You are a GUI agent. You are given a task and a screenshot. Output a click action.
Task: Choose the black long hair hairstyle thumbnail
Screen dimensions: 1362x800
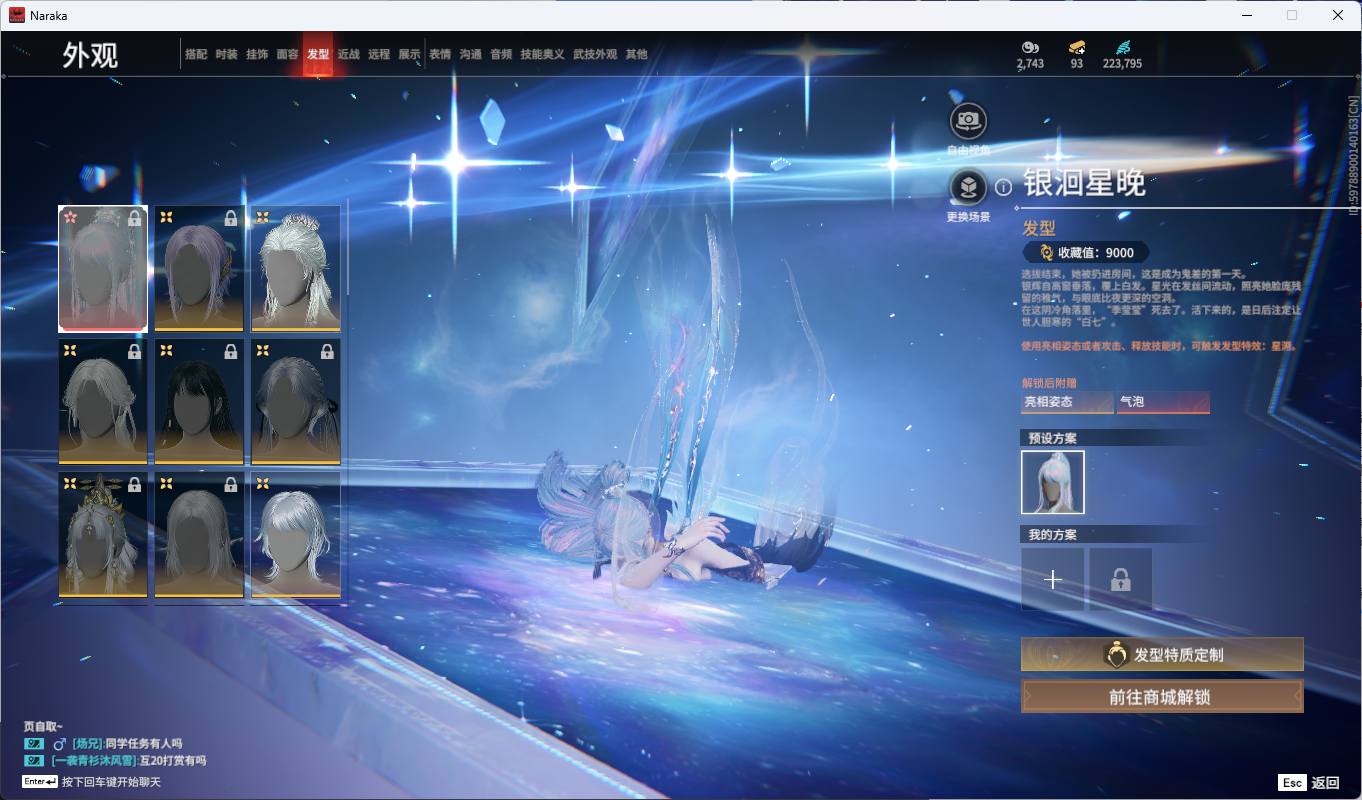coord(199,402)
